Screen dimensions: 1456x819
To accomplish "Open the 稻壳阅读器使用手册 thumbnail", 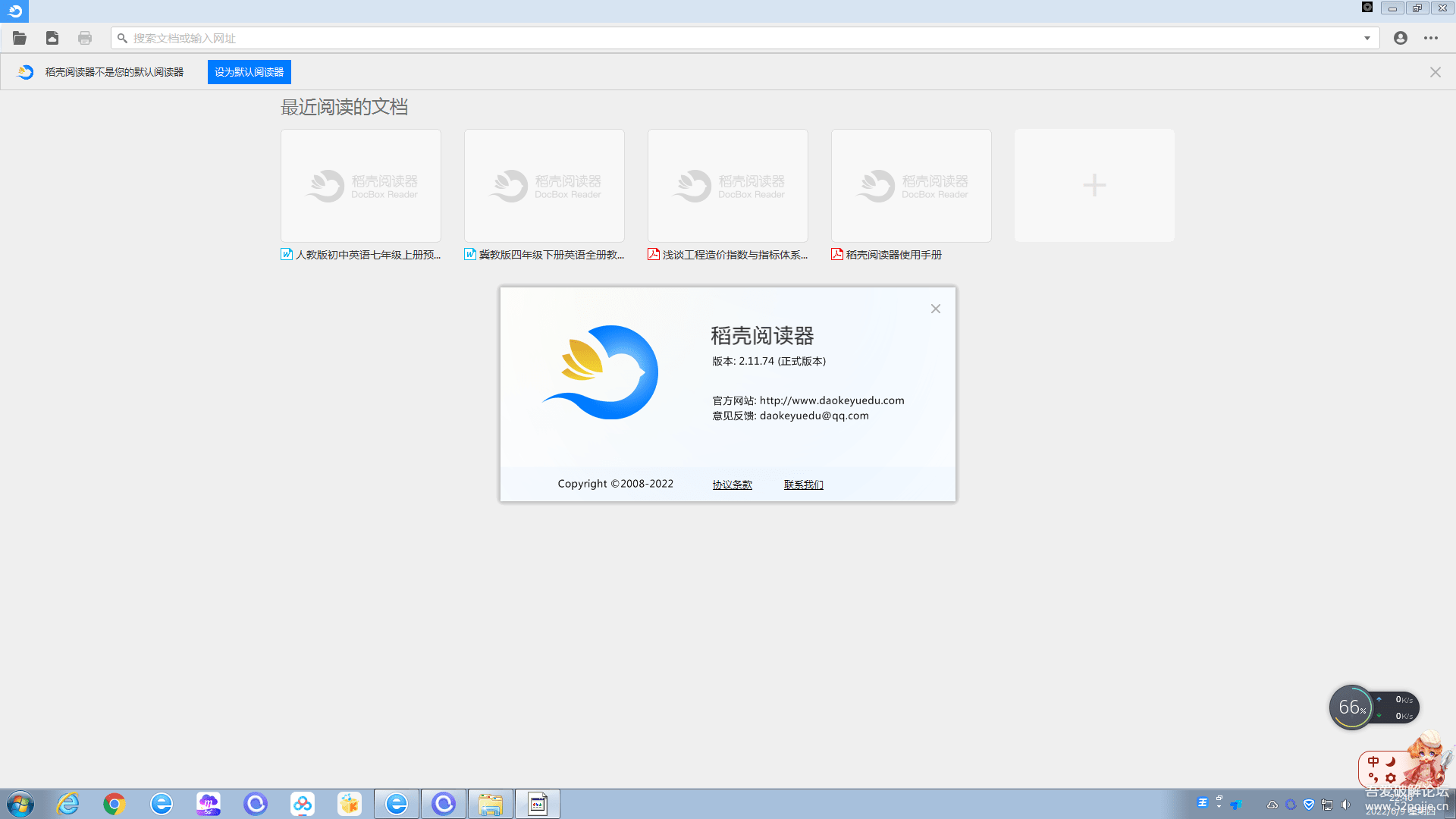I will point(912,186).
